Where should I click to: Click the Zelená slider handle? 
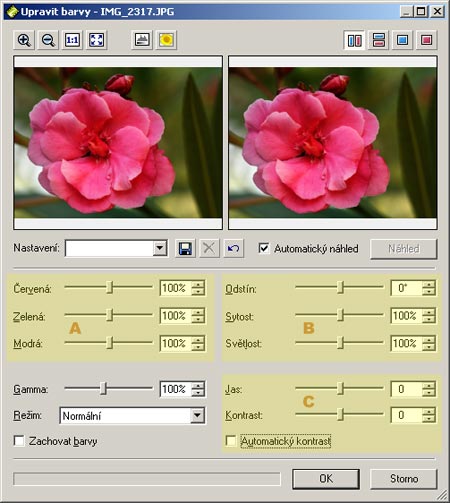[x=110, y=315]
